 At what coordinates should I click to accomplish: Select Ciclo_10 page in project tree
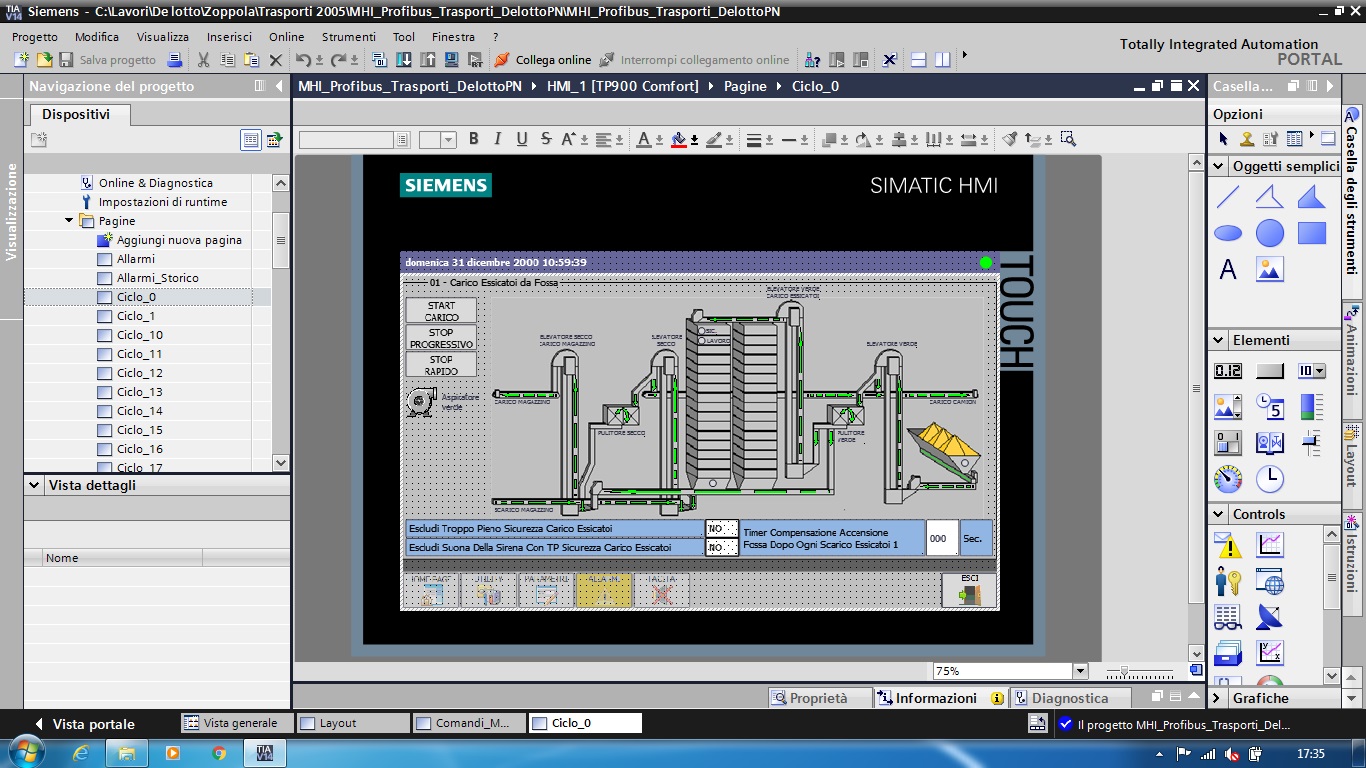140,335
